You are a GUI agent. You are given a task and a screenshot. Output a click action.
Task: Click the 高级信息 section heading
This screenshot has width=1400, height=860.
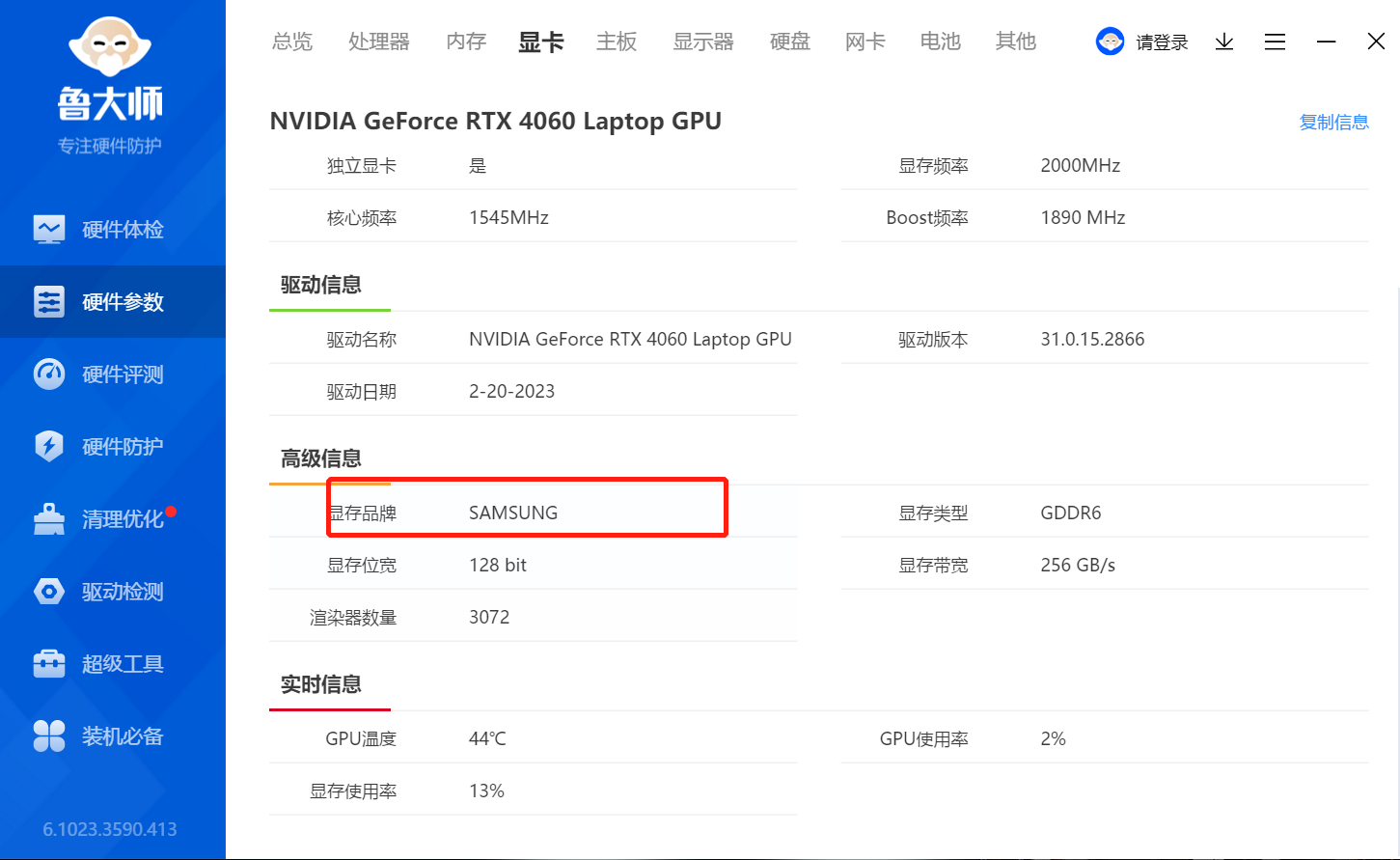coord(321,458)
